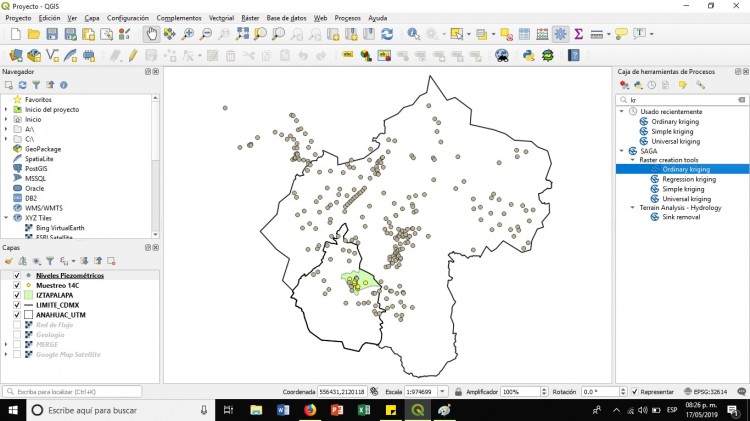Open the Ráster menu
Image resolution: width=750 pixels, height=421 pixels.
(250, 18)
